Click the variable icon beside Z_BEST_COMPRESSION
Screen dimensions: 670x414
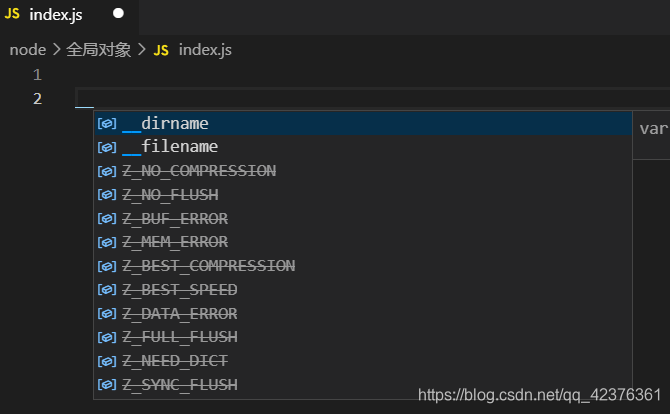tap(107, 266)
